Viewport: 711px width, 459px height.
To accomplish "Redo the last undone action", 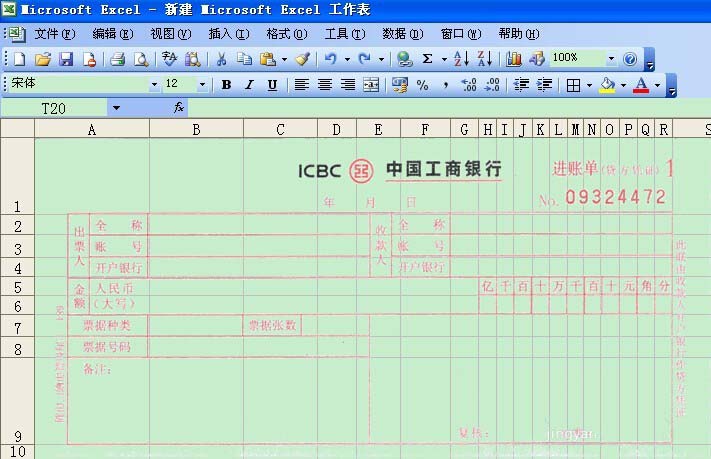I will [365, 59].
